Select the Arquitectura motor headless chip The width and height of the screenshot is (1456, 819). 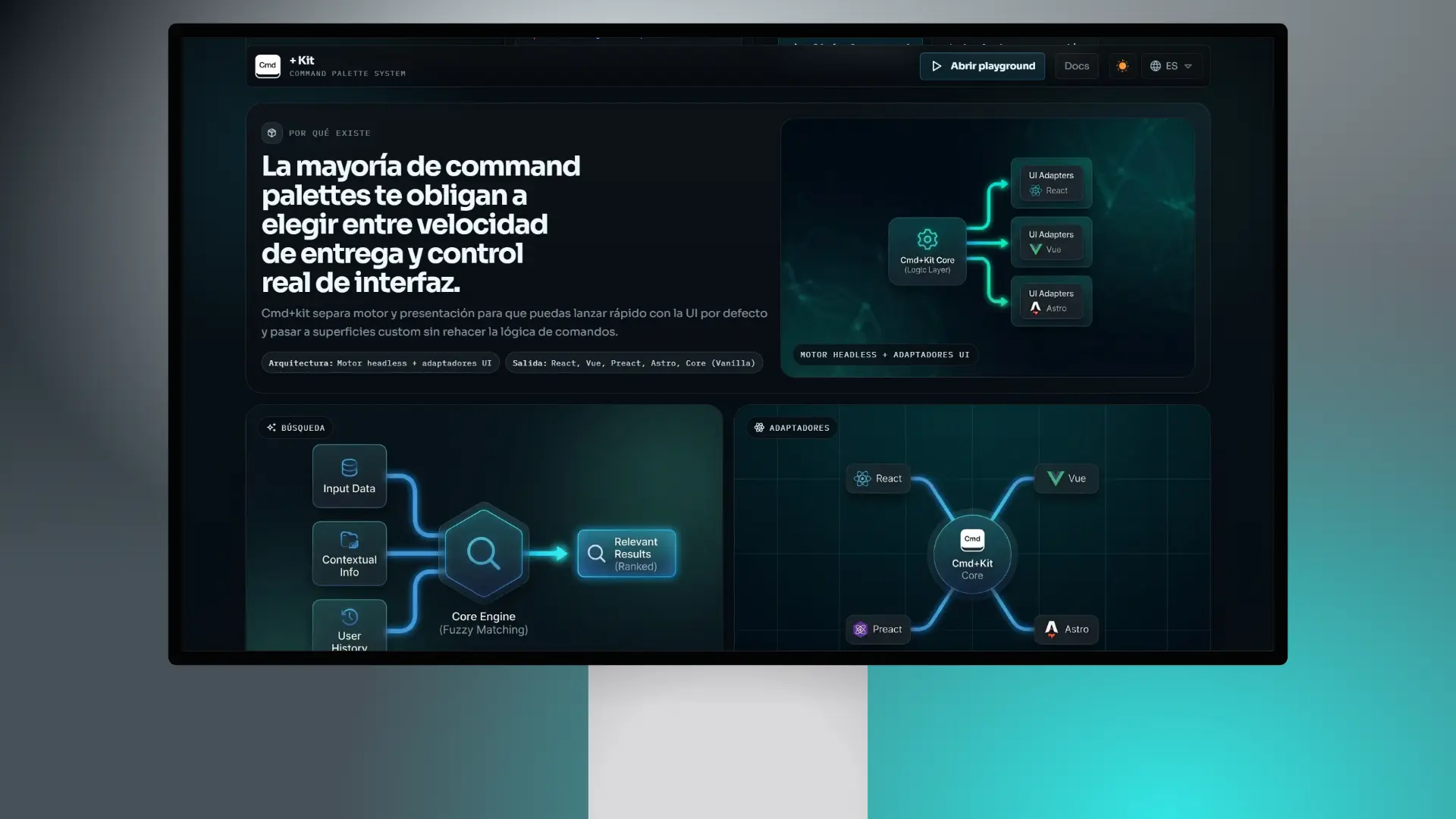[380, 363]
